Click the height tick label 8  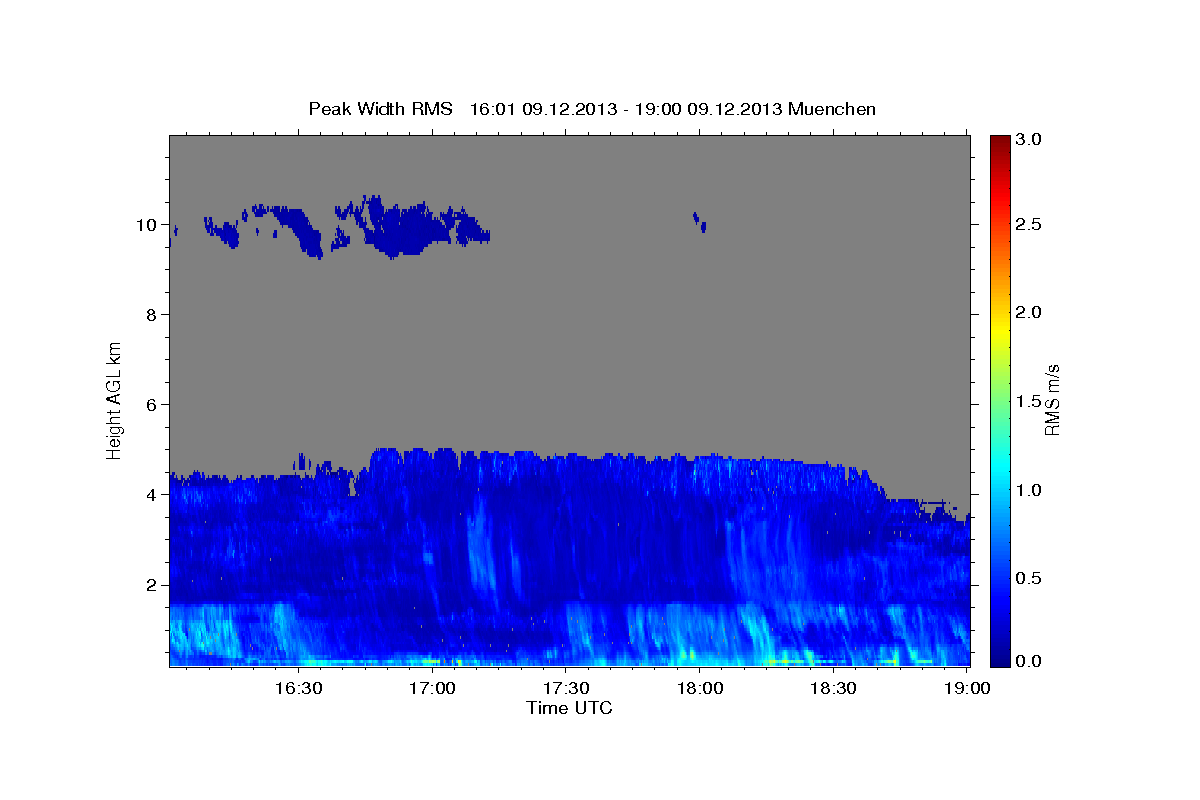(151, 315)
